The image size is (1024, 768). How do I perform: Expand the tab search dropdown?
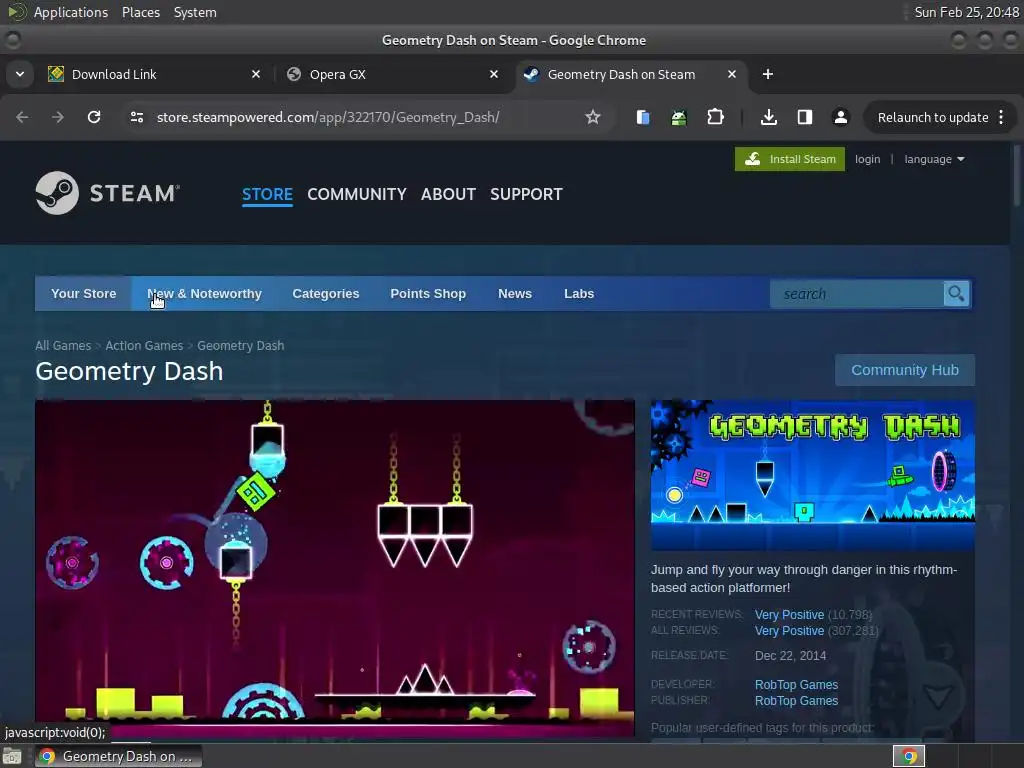point(20,74)
